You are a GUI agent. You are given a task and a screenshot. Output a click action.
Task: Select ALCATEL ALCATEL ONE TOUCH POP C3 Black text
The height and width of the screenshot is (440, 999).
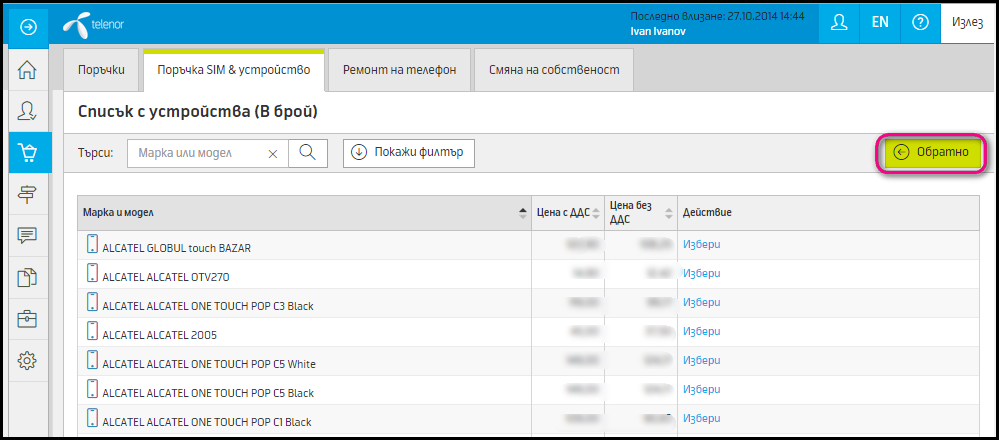208,306
